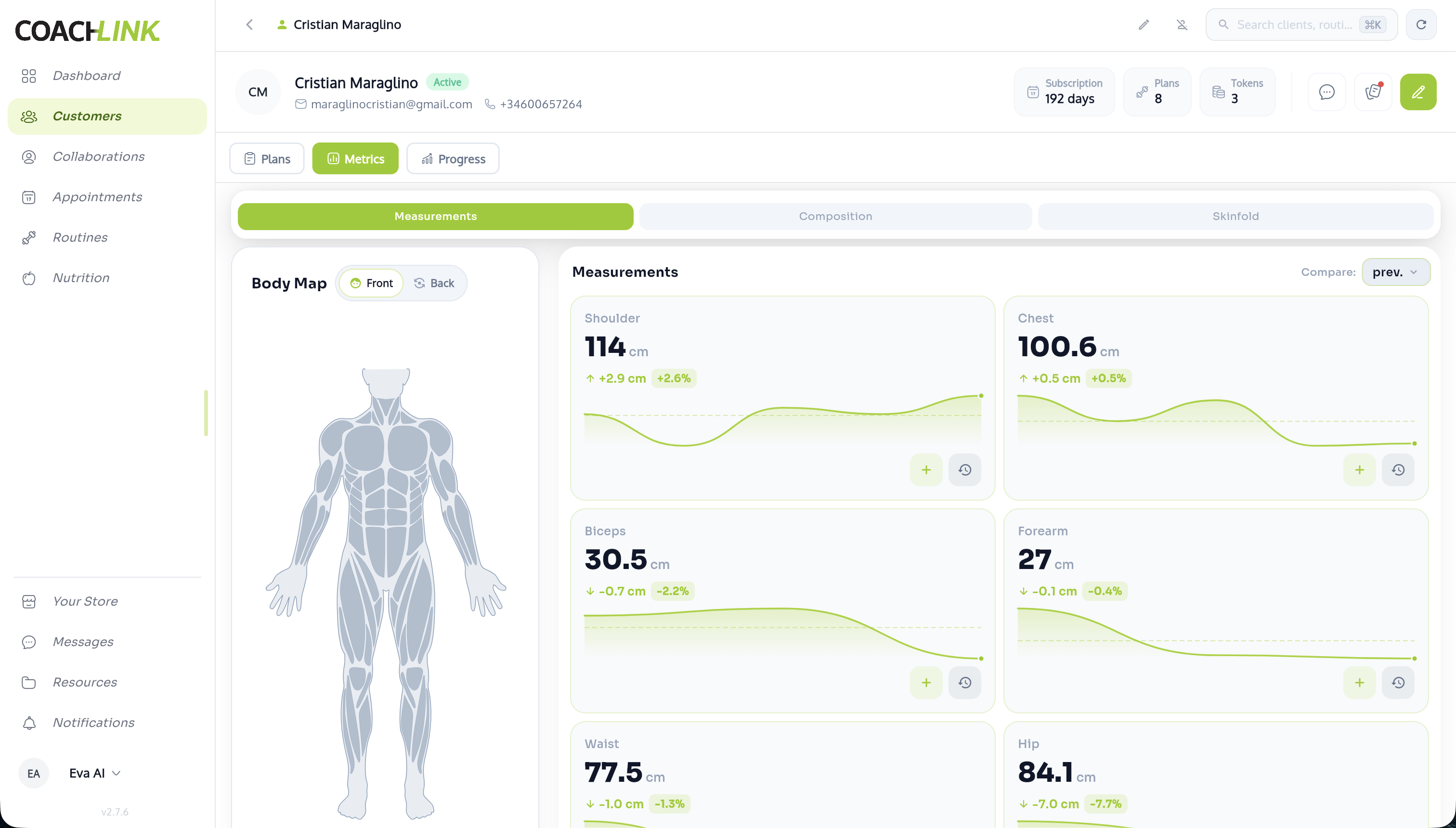Open Dashboard in sidebar

click(x=107, y=76)
